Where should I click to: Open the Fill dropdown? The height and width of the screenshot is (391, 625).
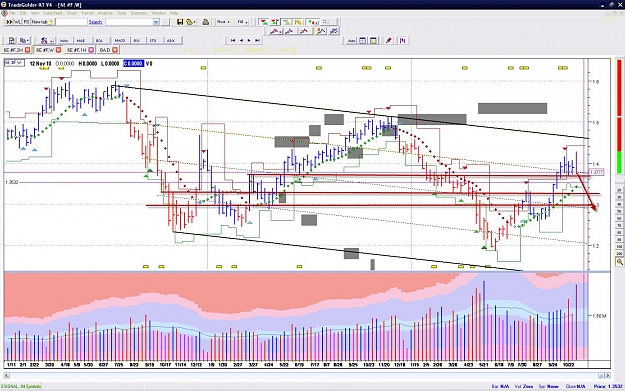(x=242, y=22)
